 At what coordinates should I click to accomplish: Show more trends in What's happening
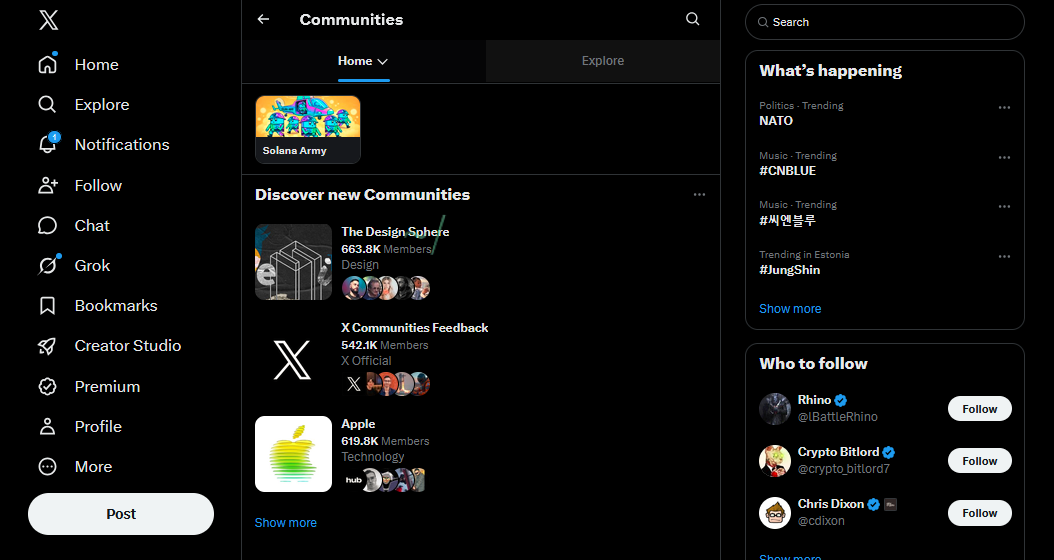[790, 309]
